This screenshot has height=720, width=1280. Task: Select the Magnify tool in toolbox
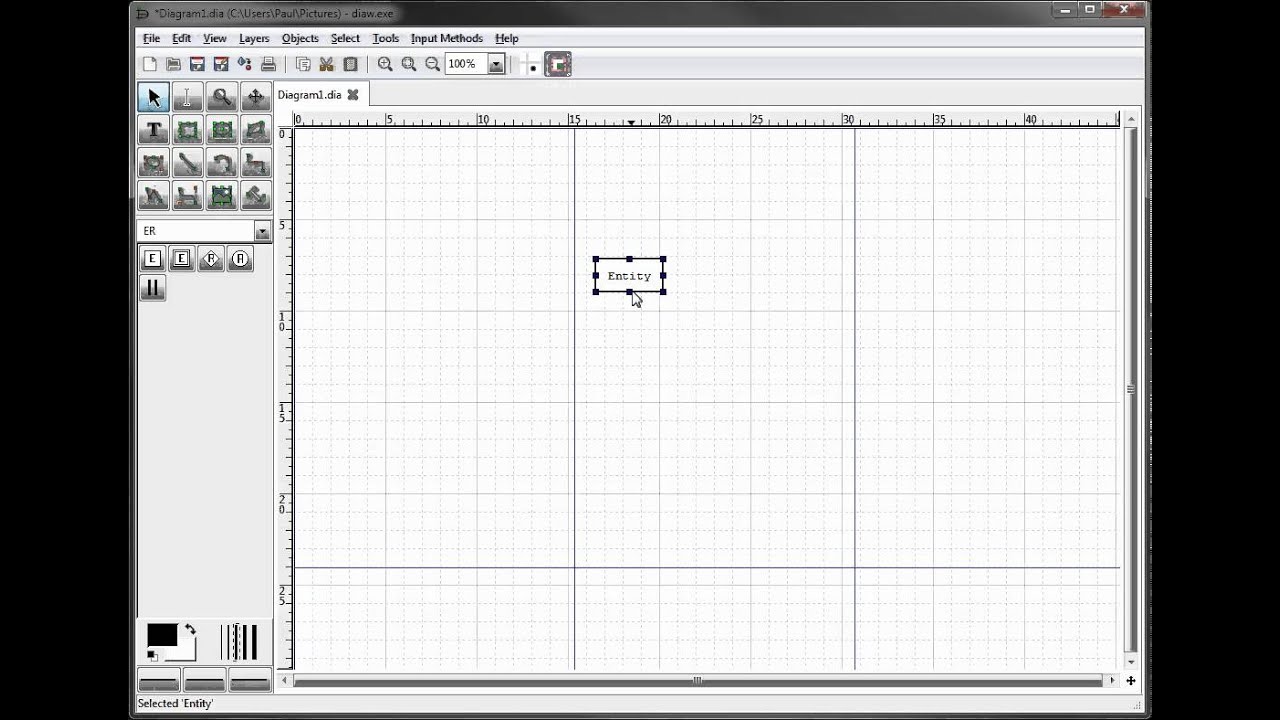pyautogui.click(x=222, y=97)
